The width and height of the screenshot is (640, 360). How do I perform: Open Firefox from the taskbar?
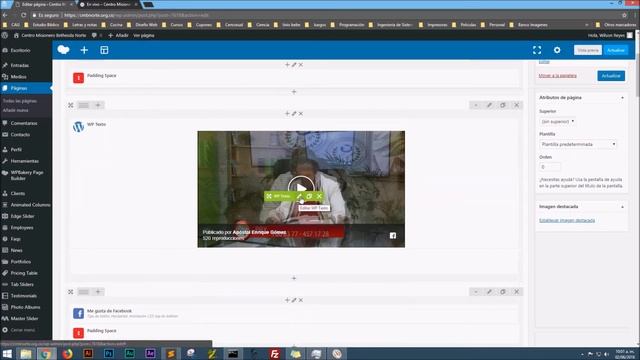pyautogui.click(x=67, y=353)
